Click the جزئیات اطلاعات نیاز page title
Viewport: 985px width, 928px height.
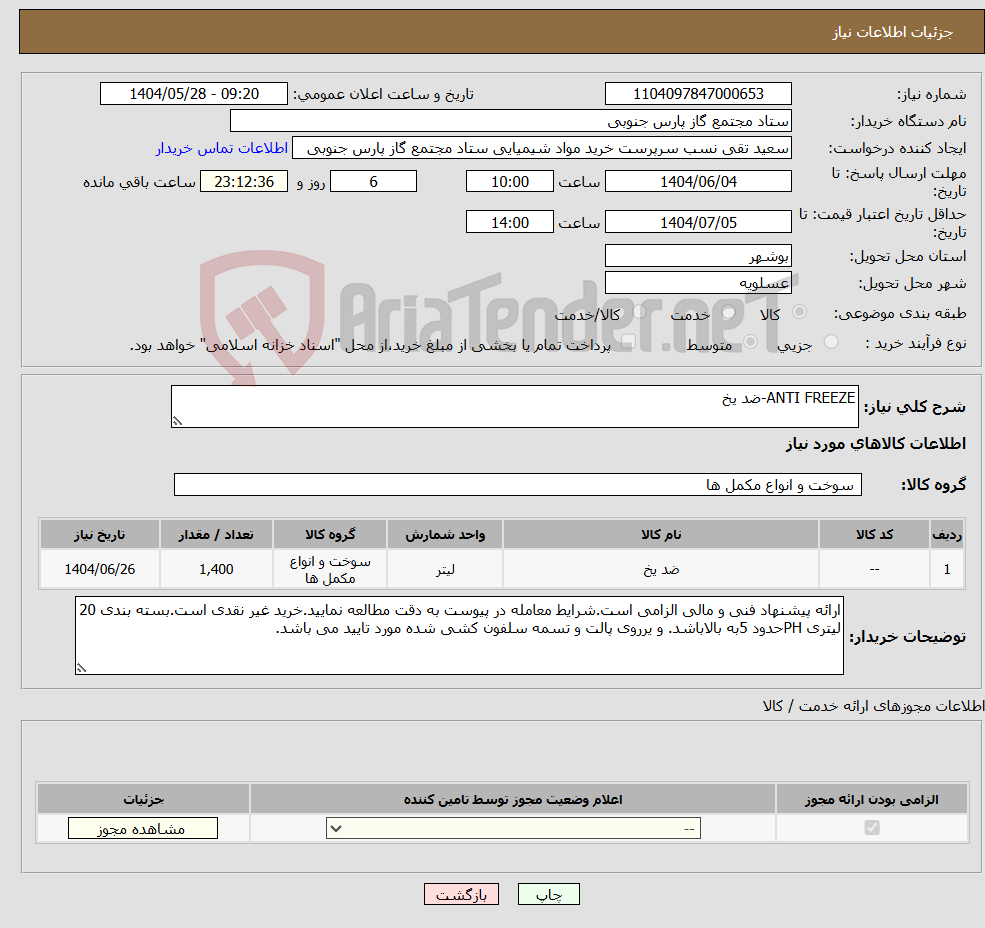[893, 32]
